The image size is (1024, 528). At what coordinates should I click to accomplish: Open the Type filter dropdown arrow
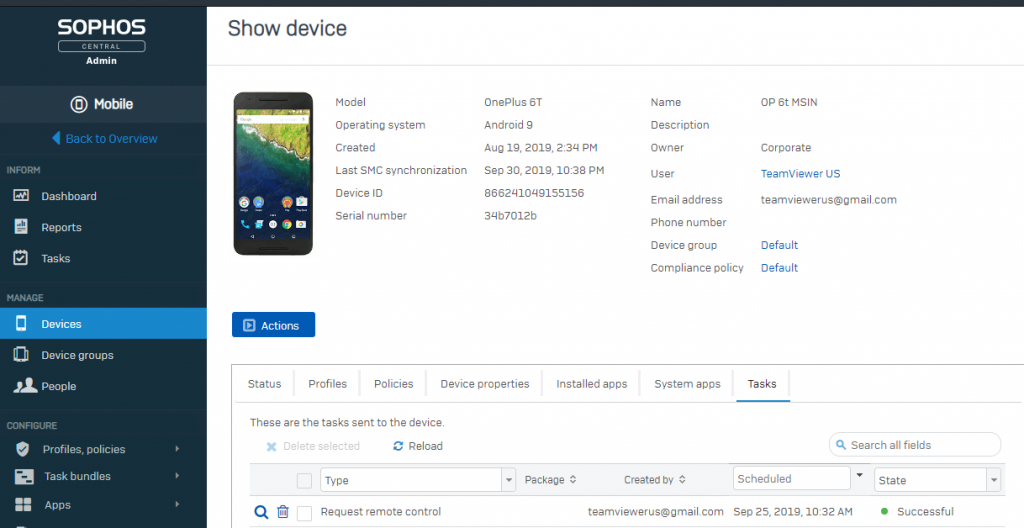(x=509, y=480)
